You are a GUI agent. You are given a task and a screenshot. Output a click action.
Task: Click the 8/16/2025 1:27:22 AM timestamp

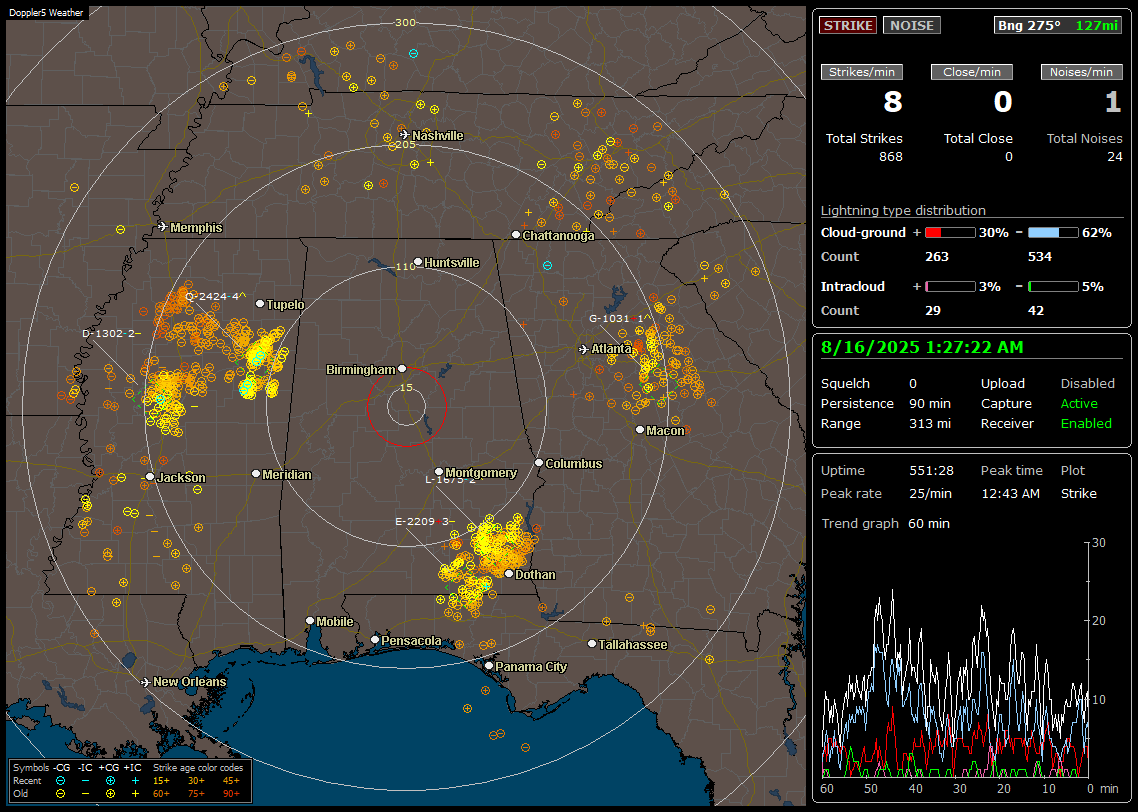[x=922, y=347]
